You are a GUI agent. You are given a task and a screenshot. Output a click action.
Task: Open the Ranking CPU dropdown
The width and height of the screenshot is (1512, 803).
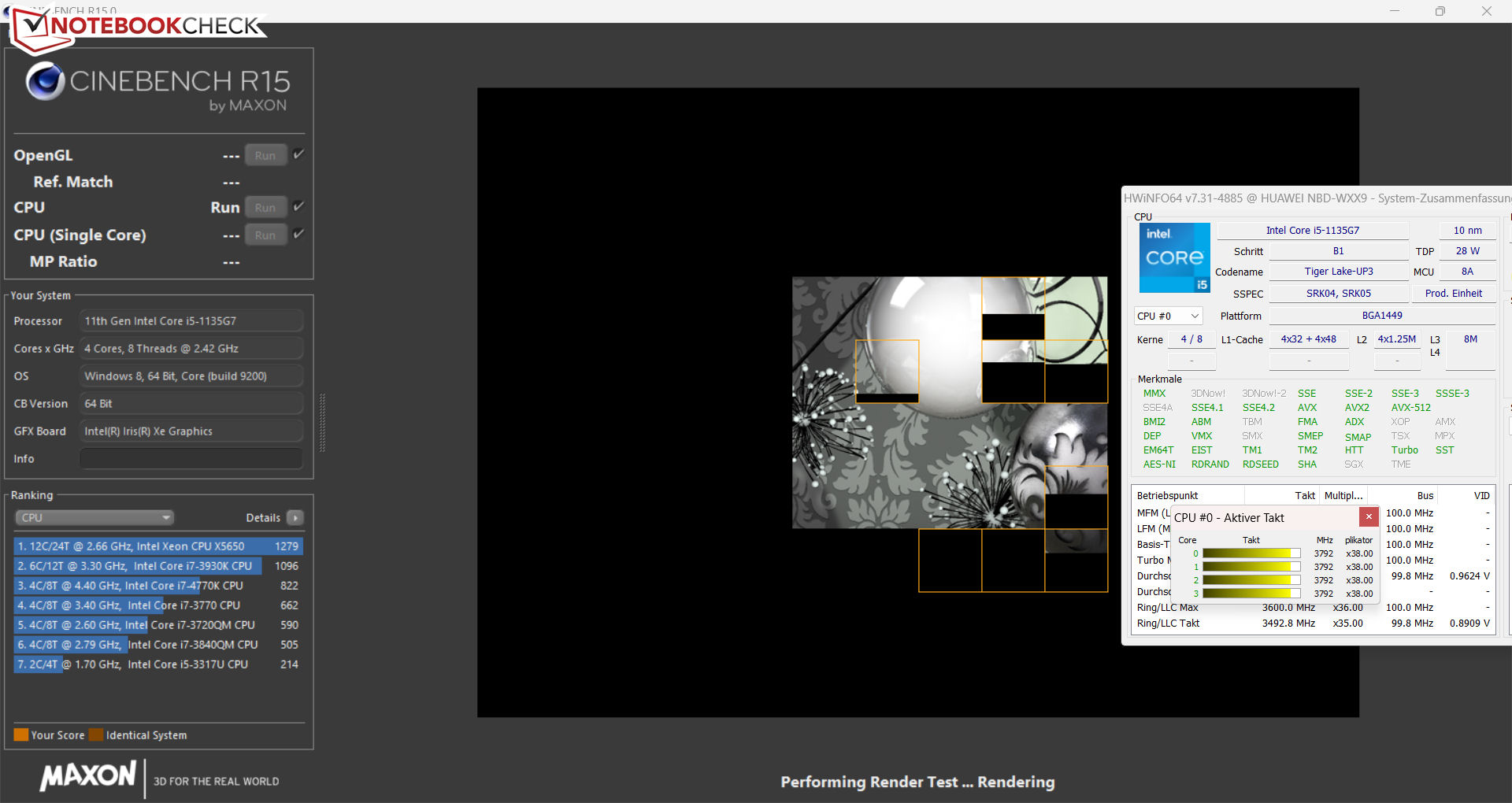point(94,518)
